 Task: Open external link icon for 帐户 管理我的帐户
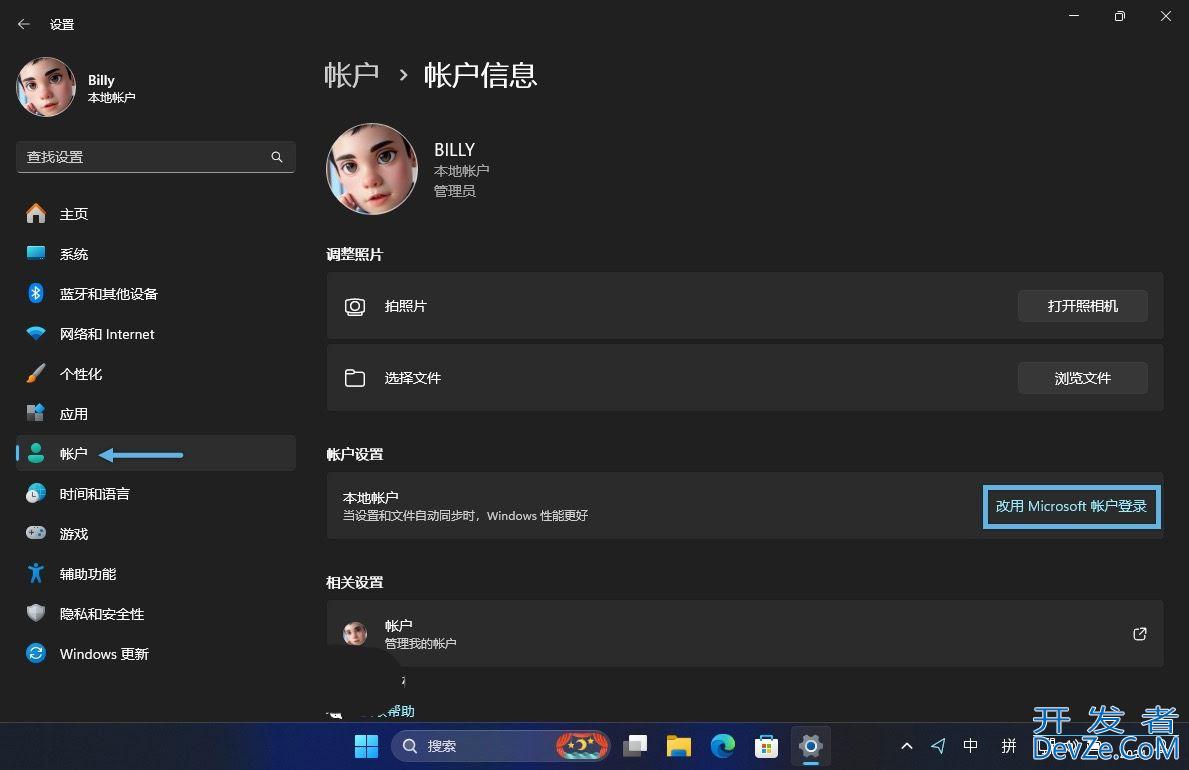(x=1139, y=634)
